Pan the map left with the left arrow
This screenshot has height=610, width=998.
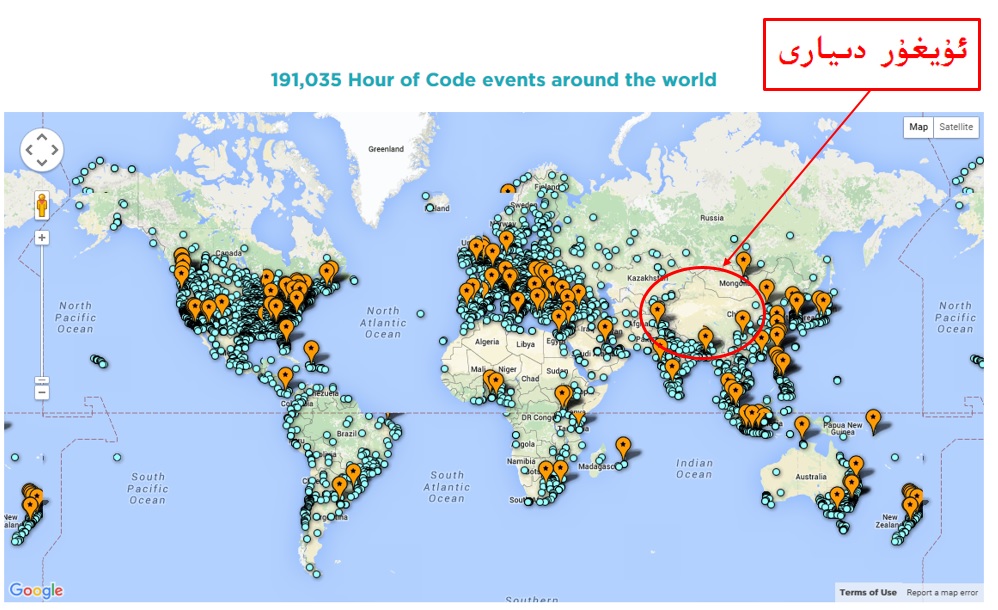pyautogui.click(x=29, y=150)
